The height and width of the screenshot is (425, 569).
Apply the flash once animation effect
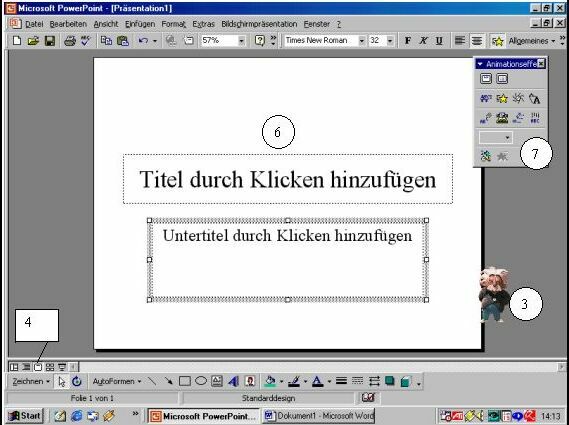[x=535, y=98]
